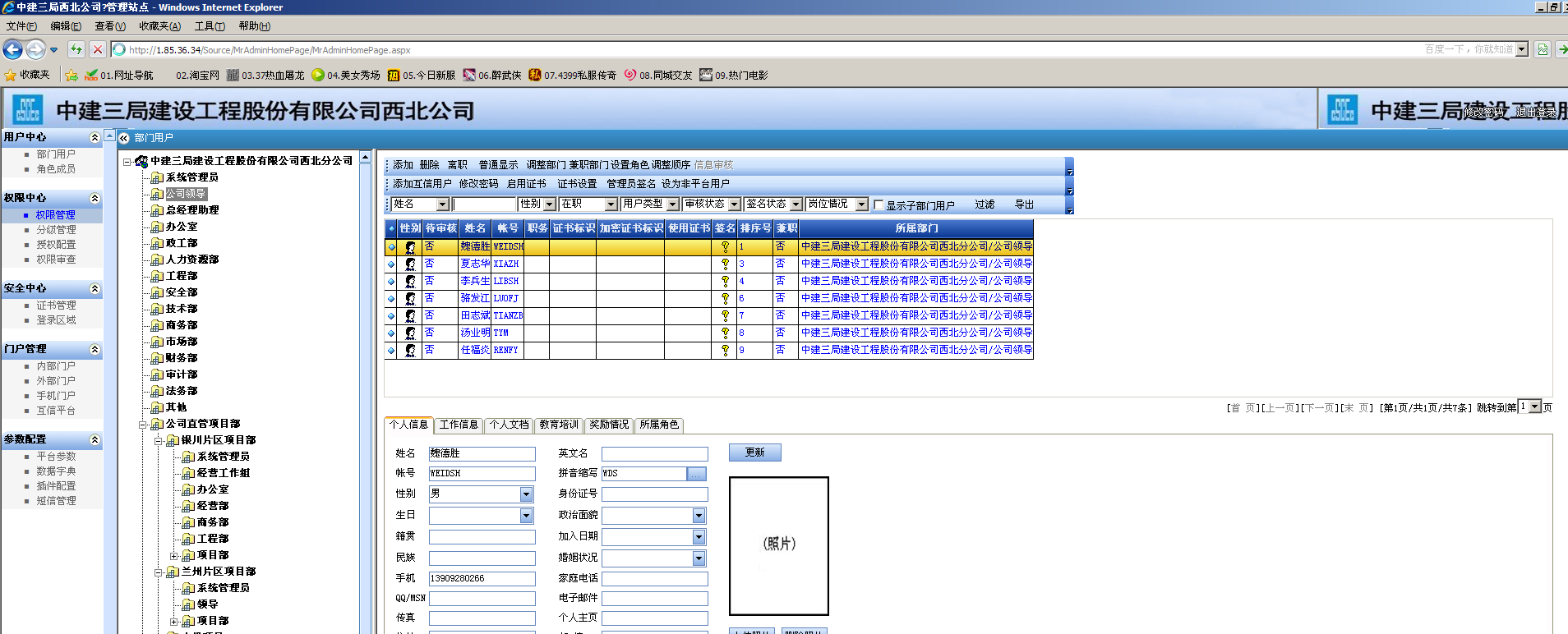Toggle 显示子部门用户 checkbox
Viewport: 1568px width, 634px height.
click(879, 205)
